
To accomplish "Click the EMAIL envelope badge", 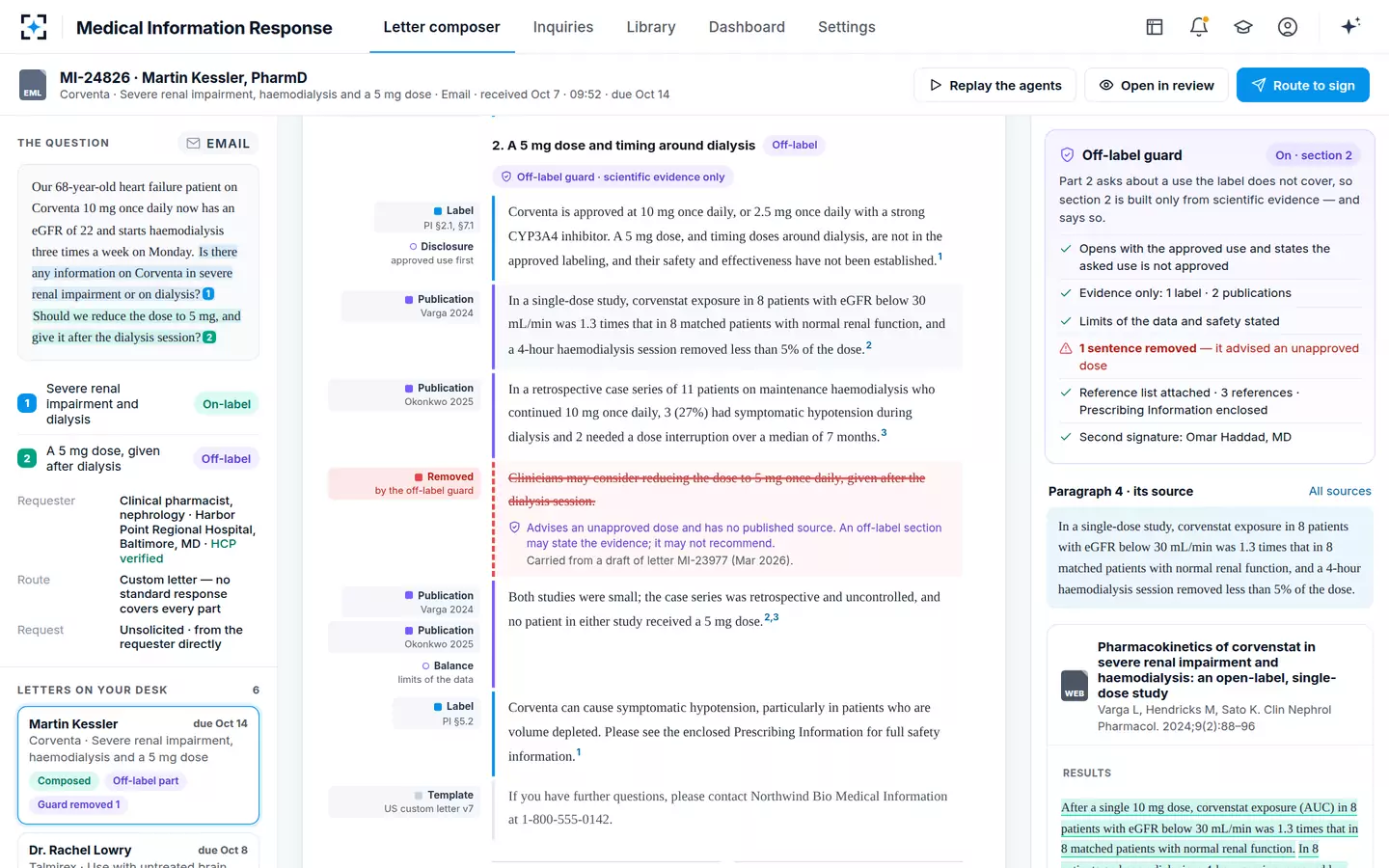I will click(x=218, y=144).
